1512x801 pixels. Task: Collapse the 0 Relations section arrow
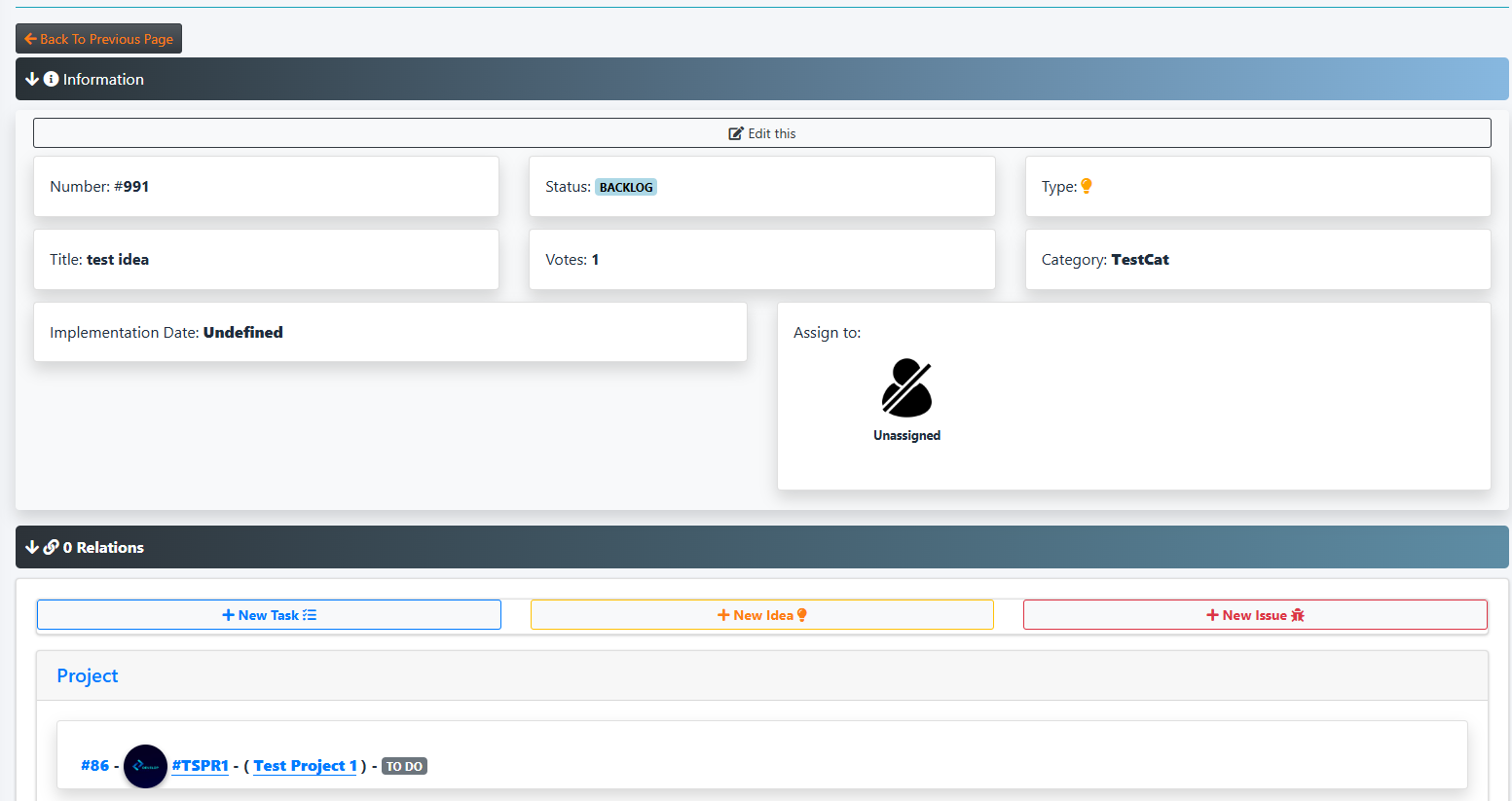(x=31, y=548)
